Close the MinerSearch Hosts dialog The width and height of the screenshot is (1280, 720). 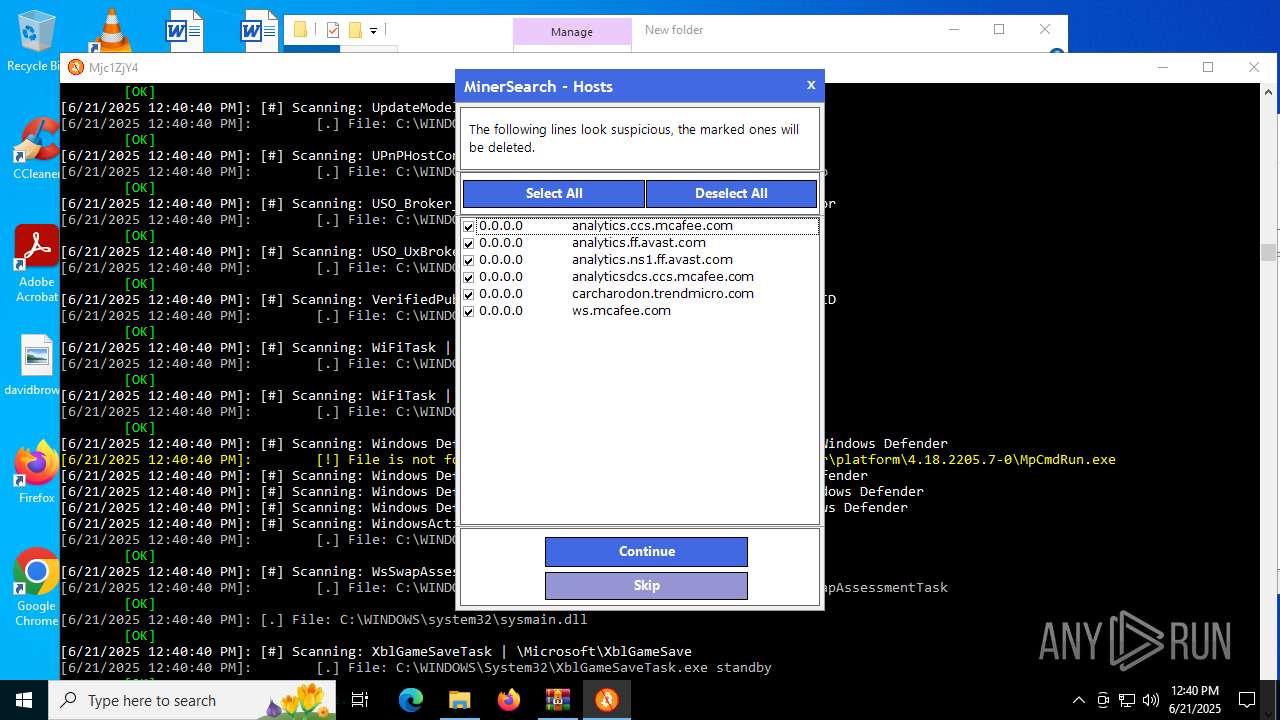pos(811,85)
